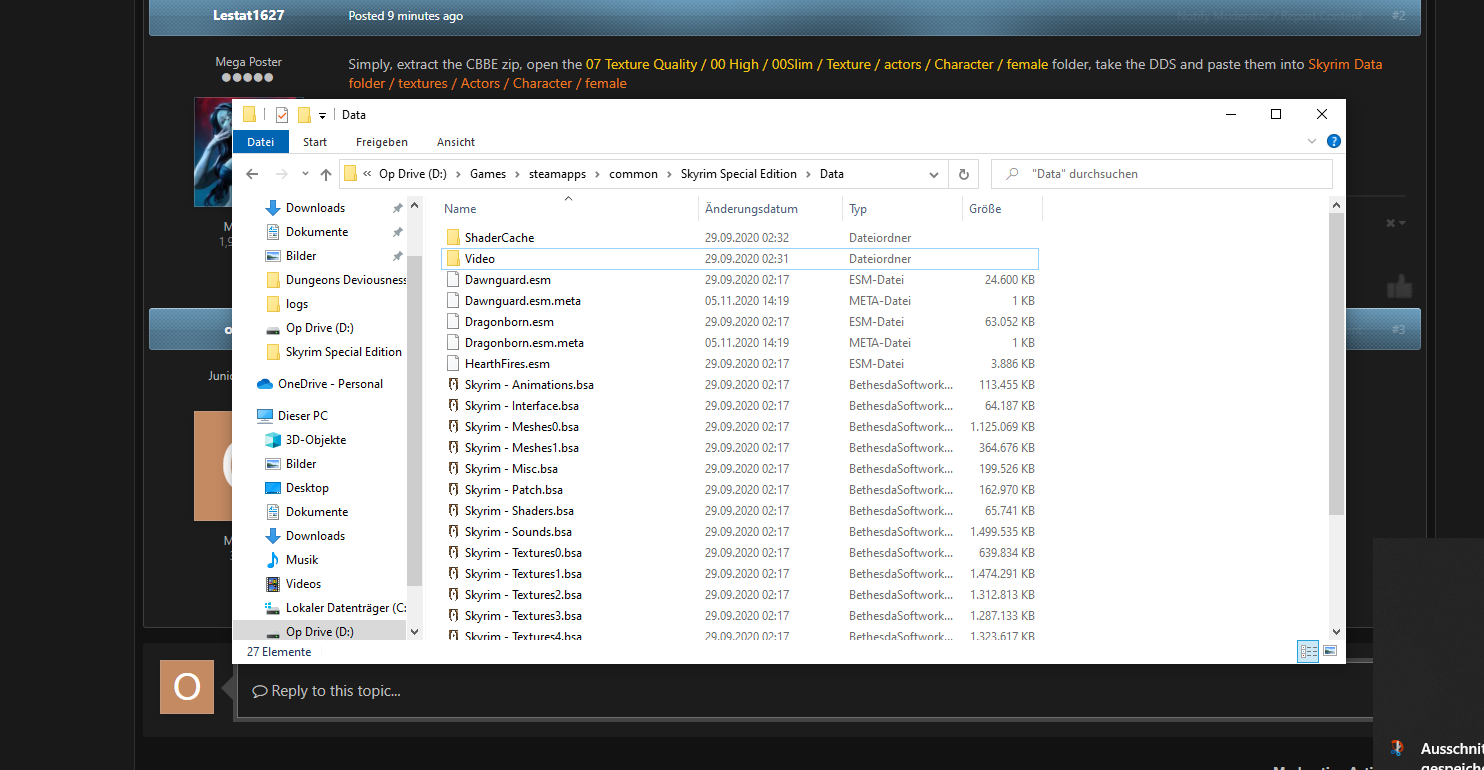Click the Properties quick access toolbar icon
This screenshot has height=770, width=1484.
tap(281, 115)
